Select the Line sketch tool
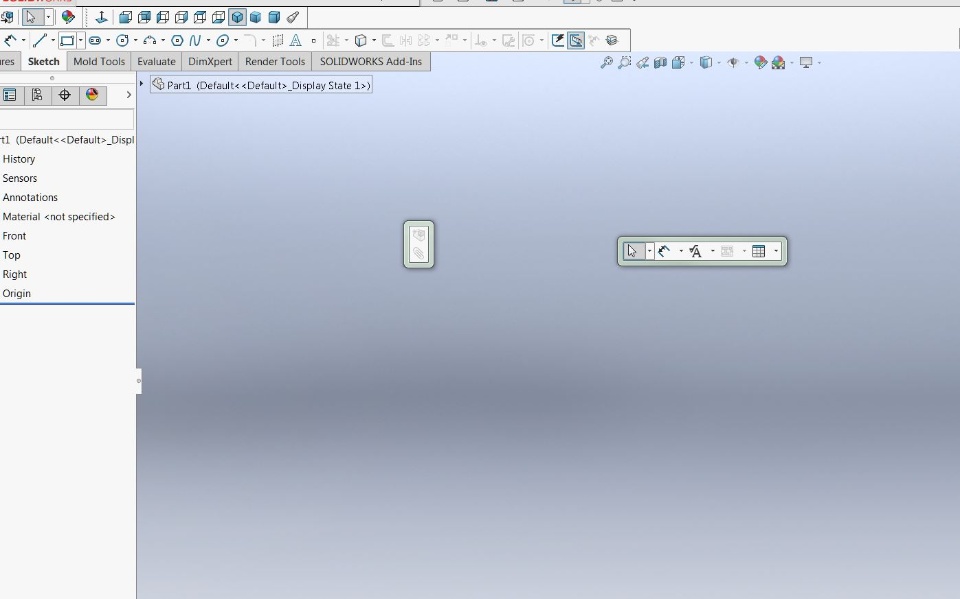This screenshot has width=960, height=599. tap(40, 40)
